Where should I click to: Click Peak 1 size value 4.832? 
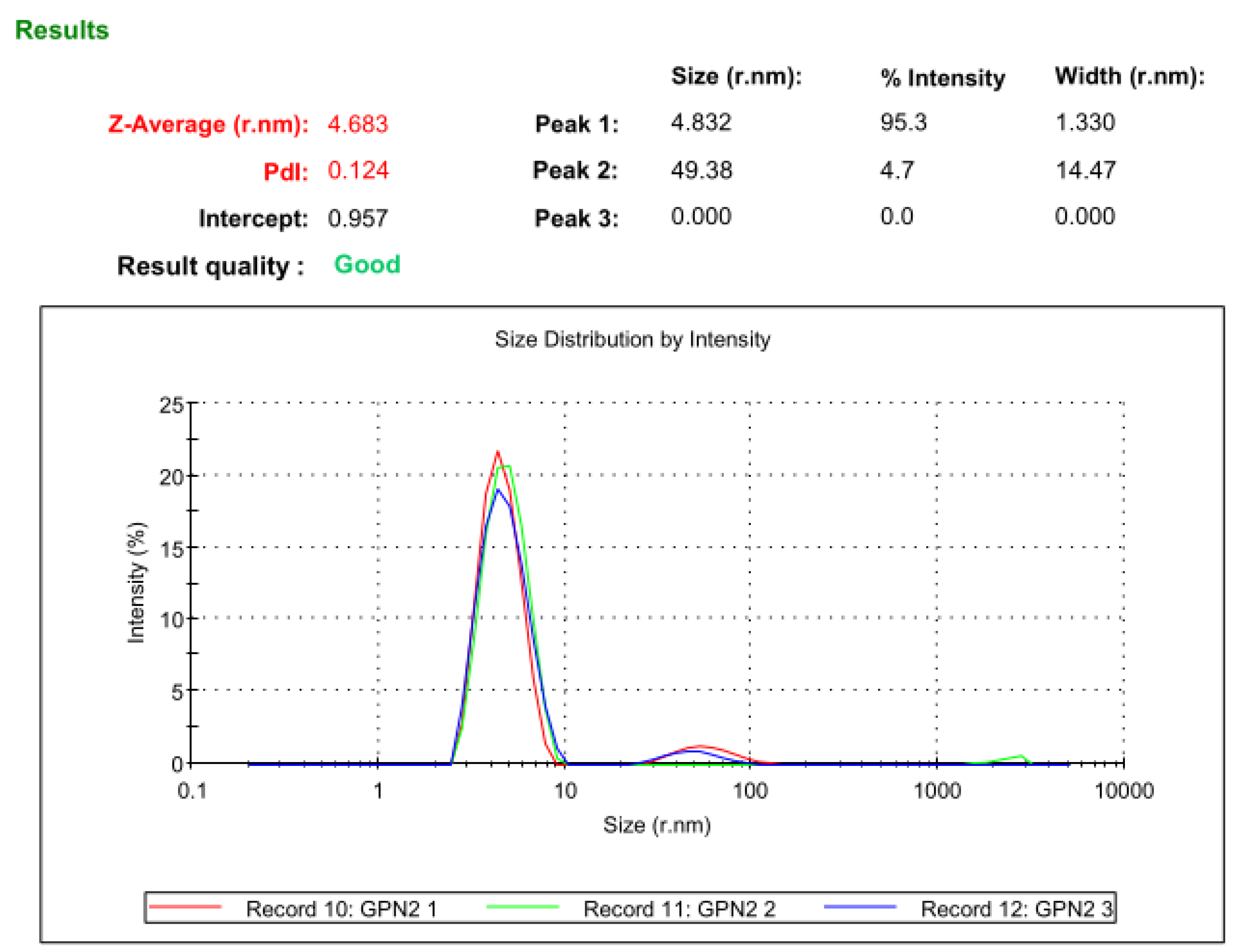[701, 122]
